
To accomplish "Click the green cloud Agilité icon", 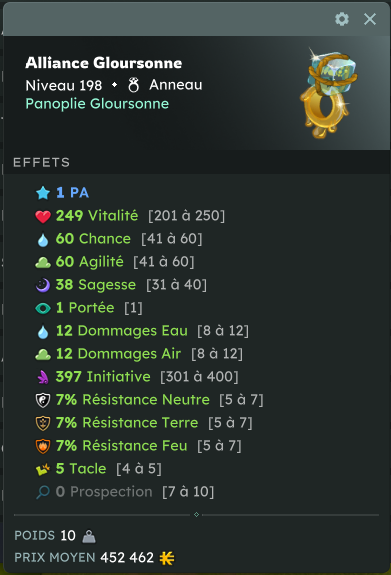I will point(43,263).
